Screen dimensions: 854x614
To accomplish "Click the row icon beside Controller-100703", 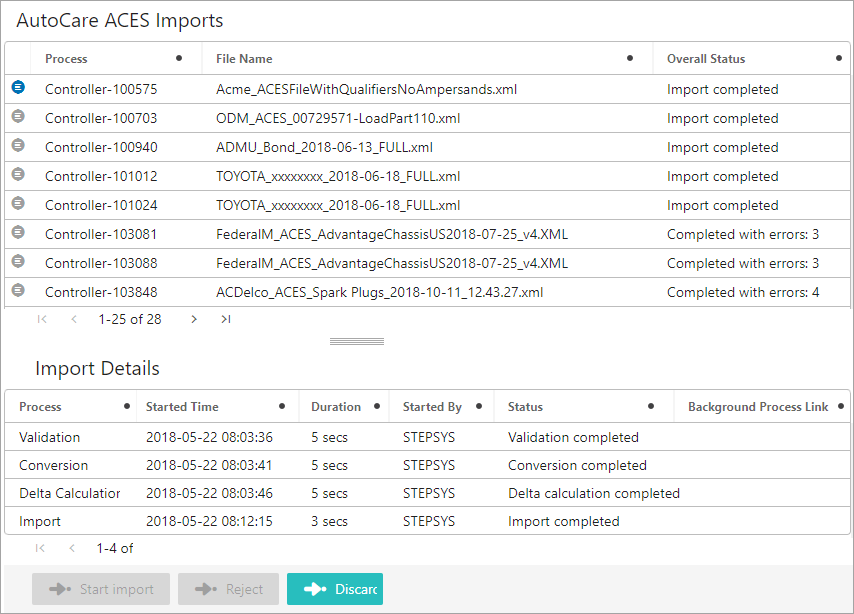I will point(18,116).
